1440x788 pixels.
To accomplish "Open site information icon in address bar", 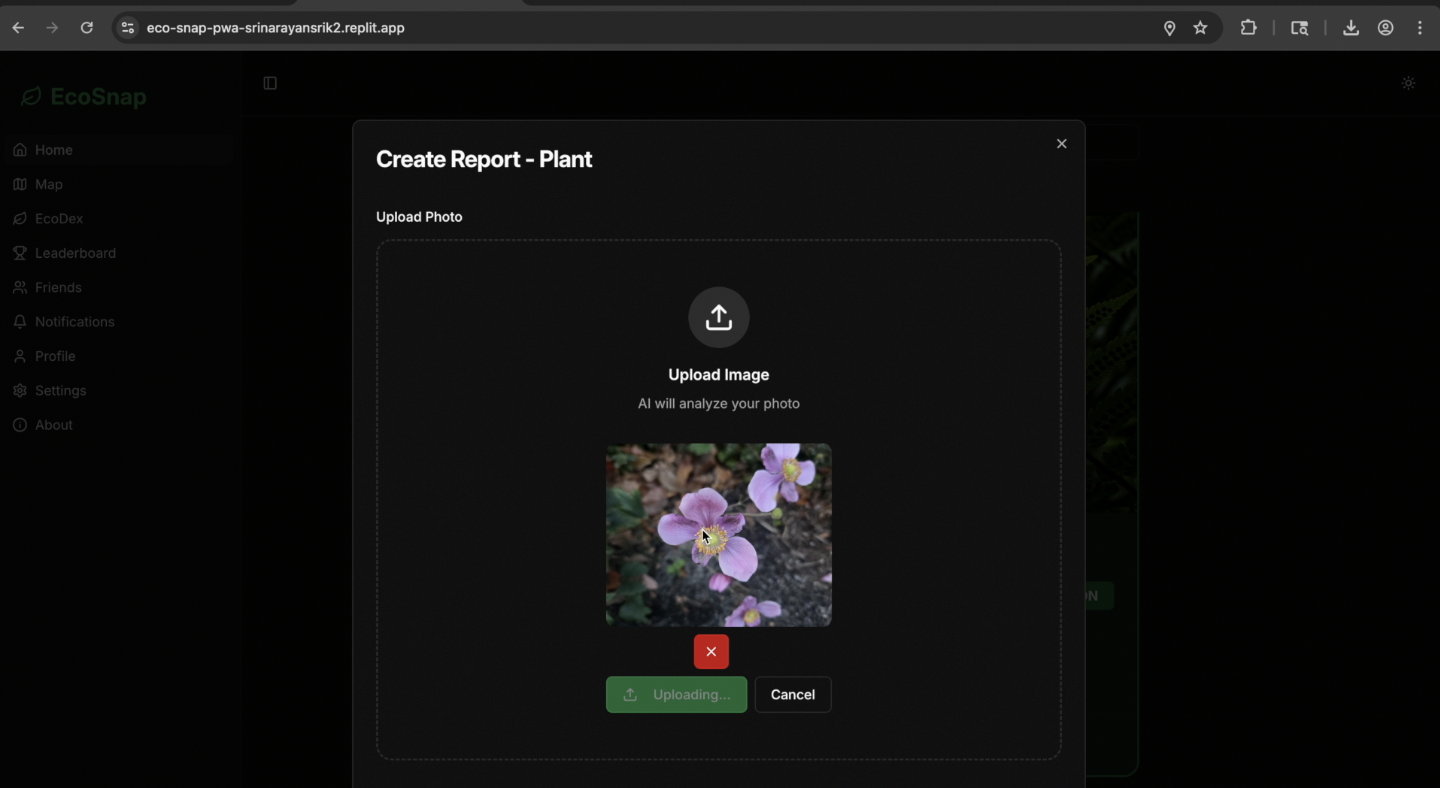I will coord(127,28).
